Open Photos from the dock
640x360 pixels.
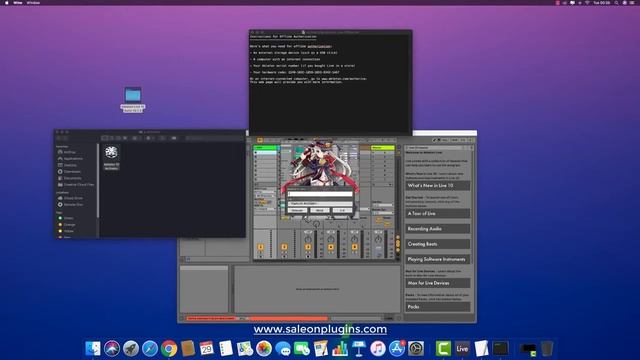(x=264, y=349)
